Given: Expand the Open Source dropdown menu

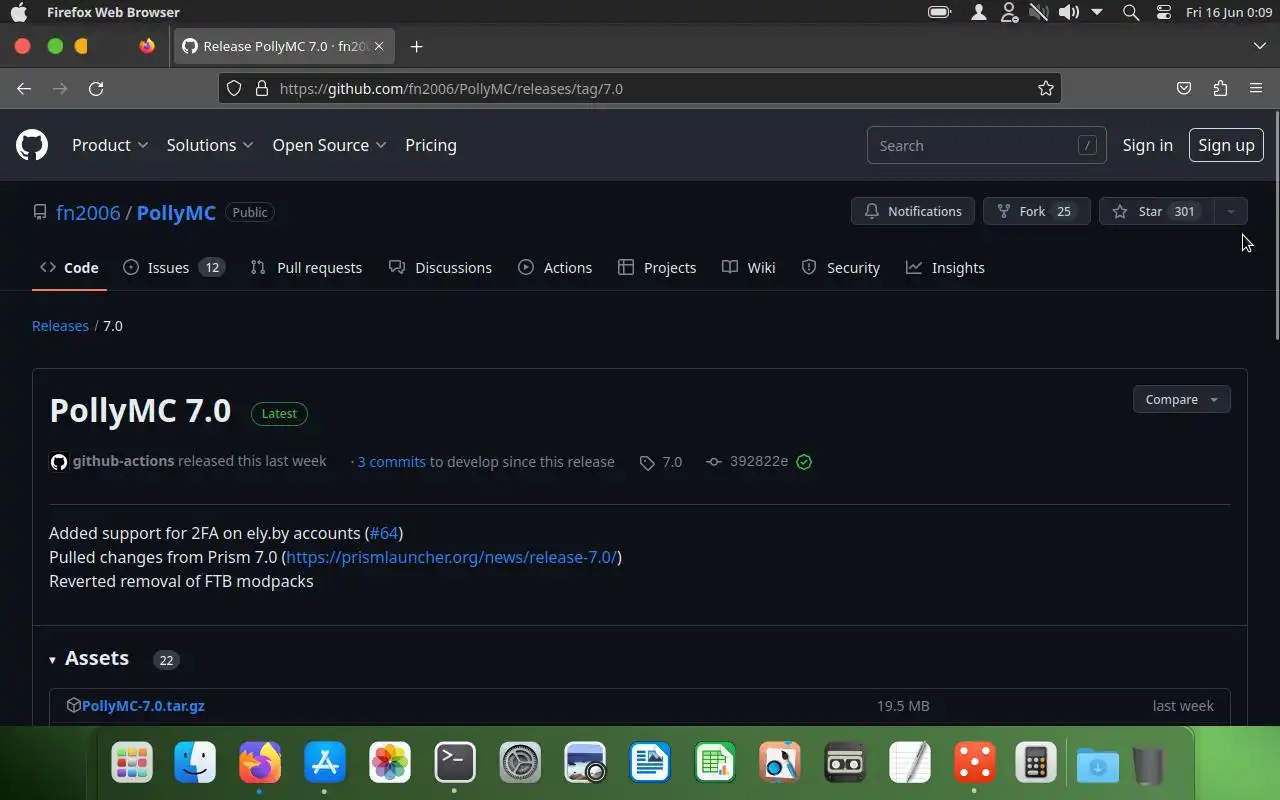Looking at the screenshot, I should coord(330,145).
